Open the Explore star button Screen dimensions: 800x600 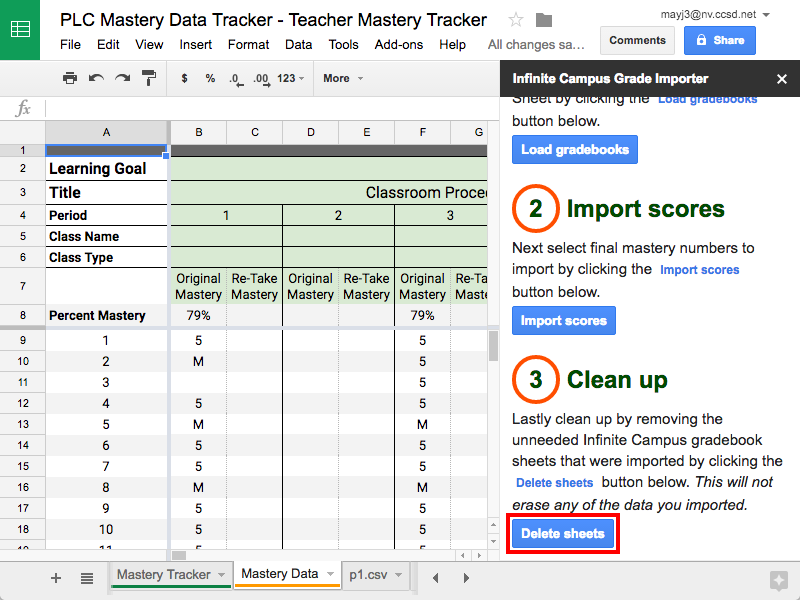(x=779, y=580)
